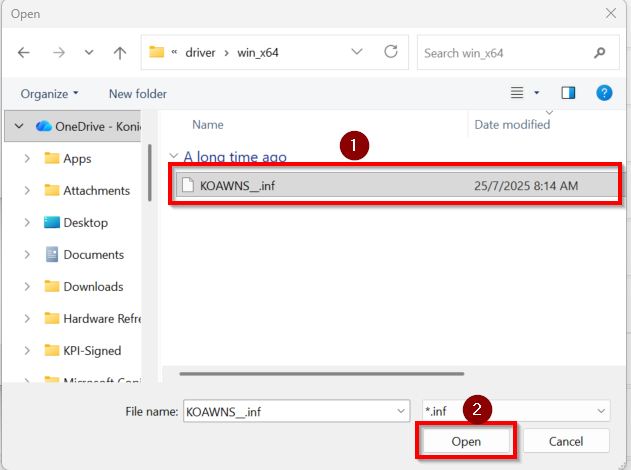Collapse the 'A long time ago' group
The image size is (631, 470).
click(x=174, y=157)
